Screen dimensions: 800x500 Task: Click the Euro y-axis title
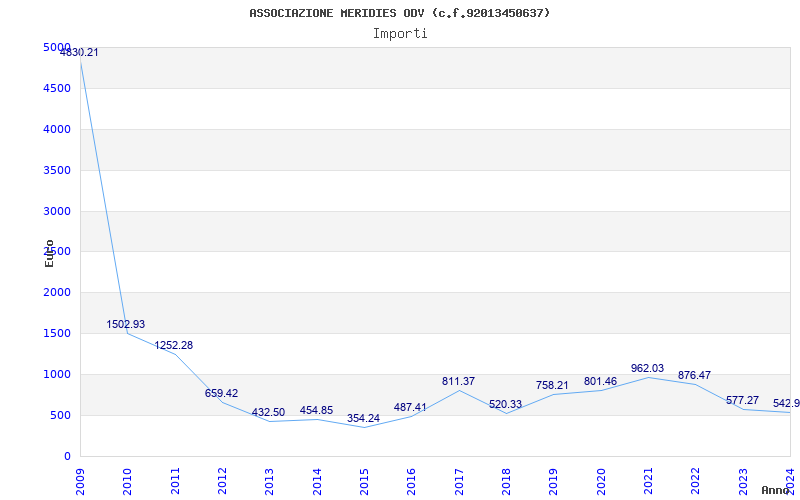click(49, 253)
